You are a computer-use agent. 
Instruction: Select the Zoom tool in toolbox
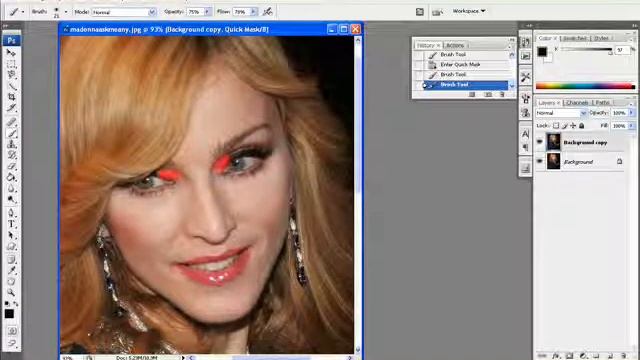tap(11, 292)
